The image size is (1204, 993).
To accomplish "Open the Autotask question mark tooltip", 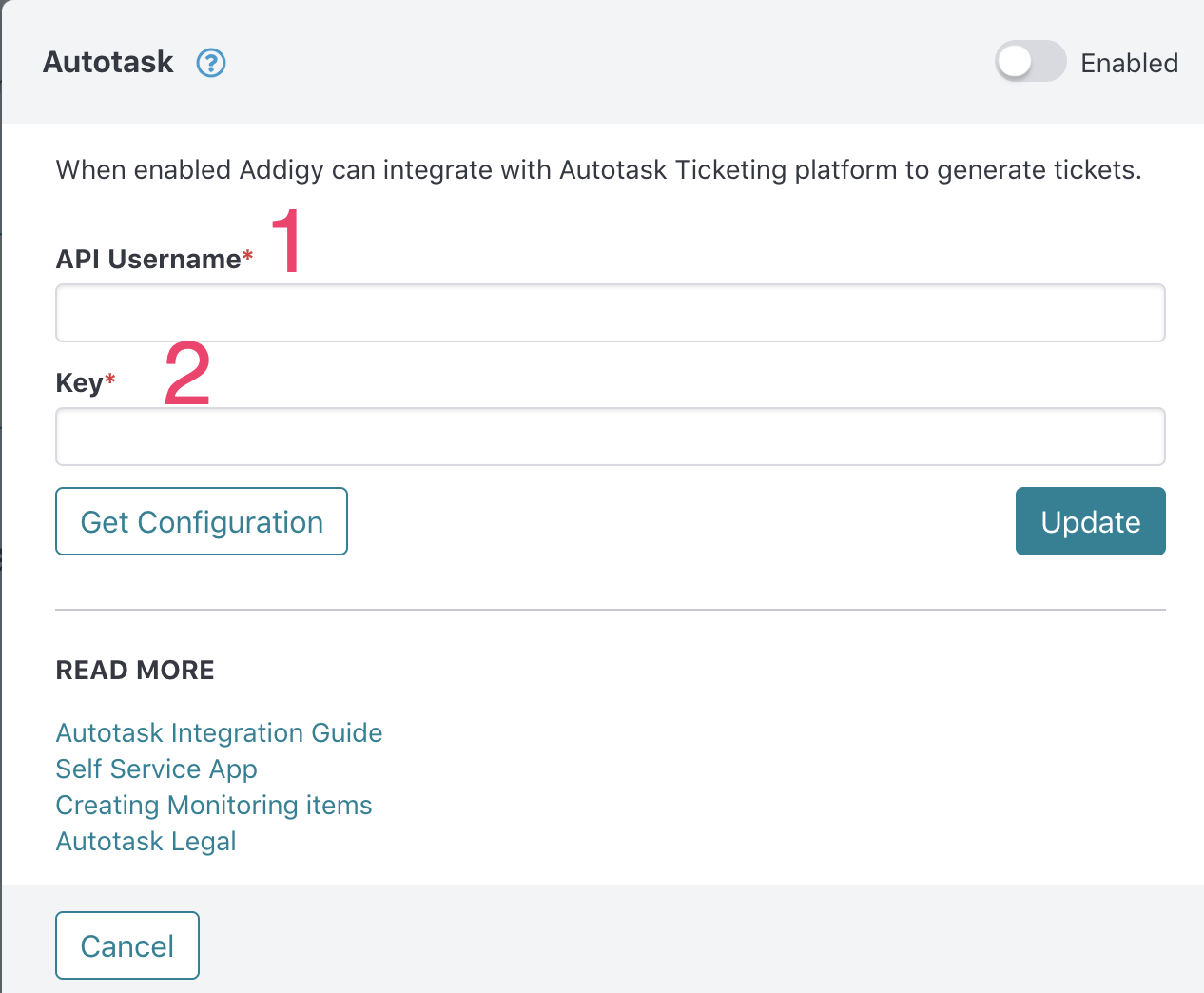I will (211, 63).
